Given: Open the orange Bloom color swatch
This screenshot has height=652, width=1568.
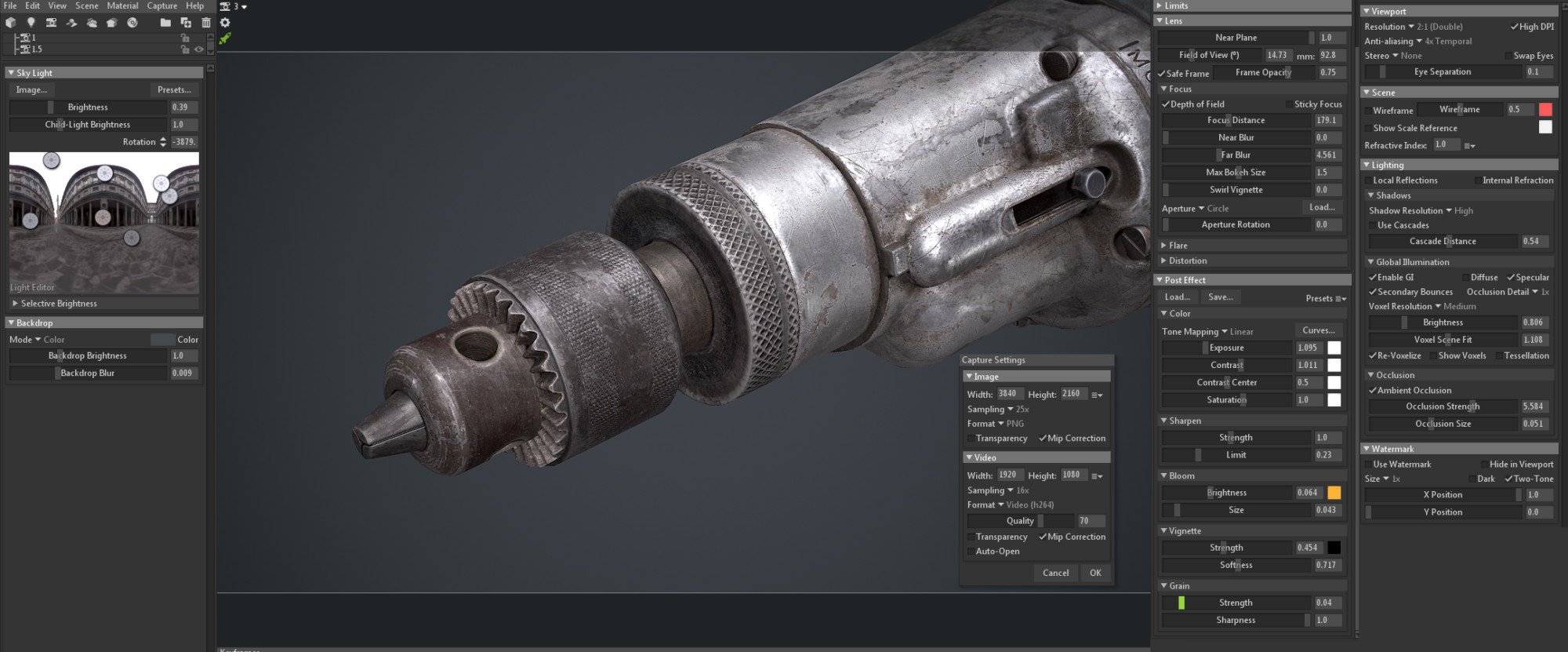Looking at the screenshot, I should point(1334,493).
